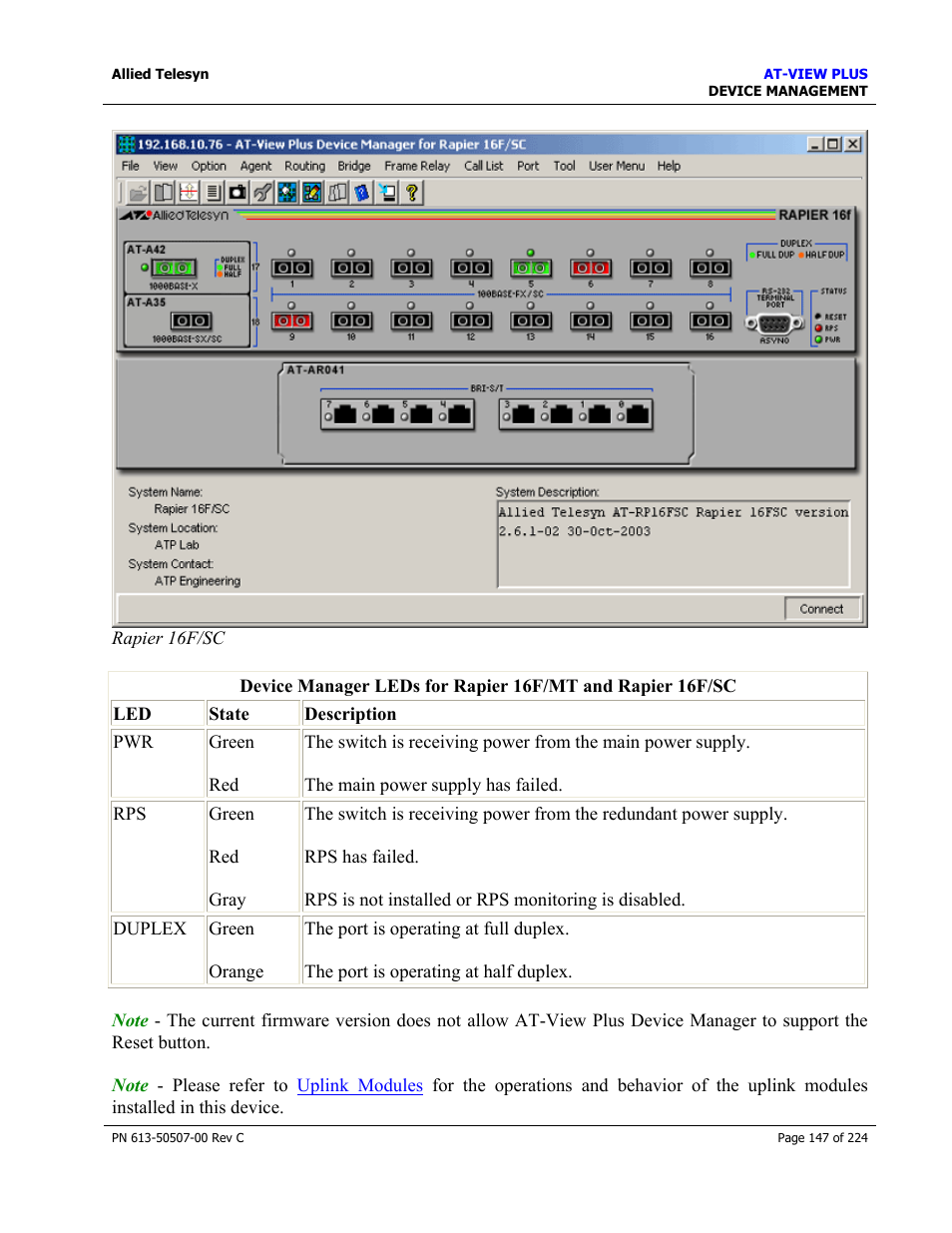Open the Routing menu
The image size is (952, 1233).
pos(304,166)
